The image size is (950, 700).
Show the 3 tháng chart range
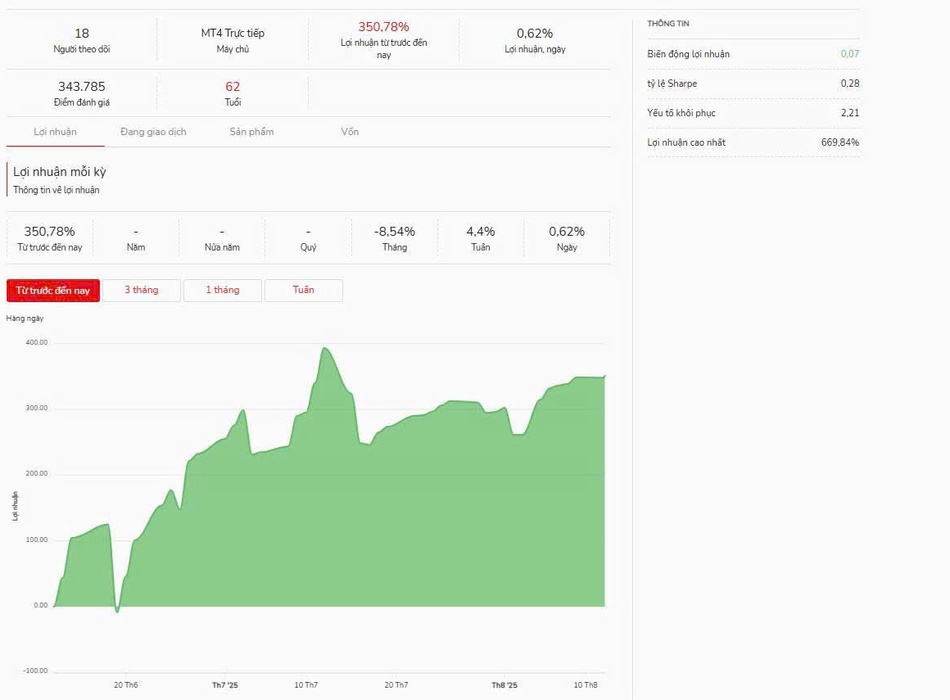[x=141, y=290]
